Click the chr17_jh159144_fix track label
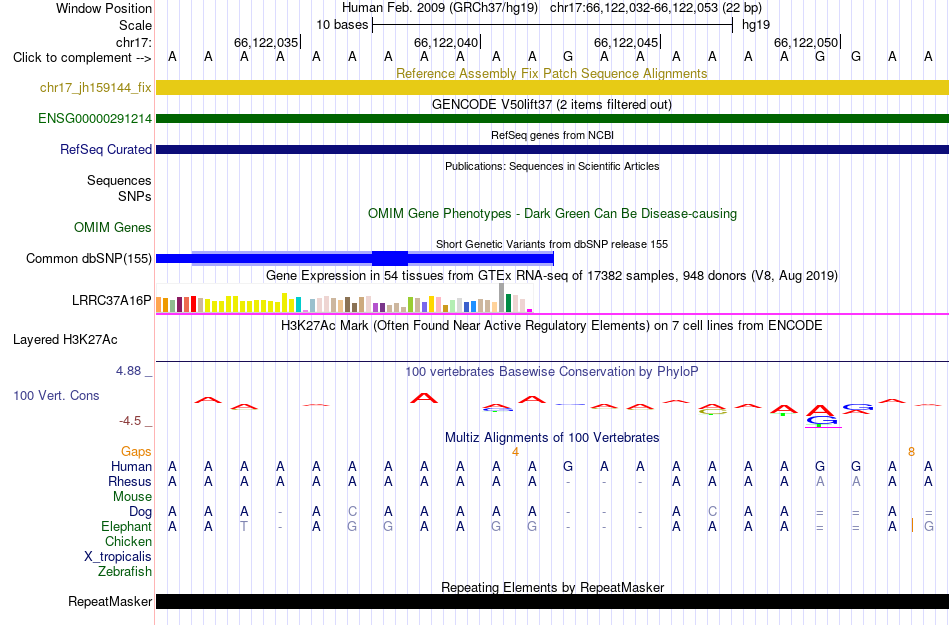Screen dimensions: 950x625 (x=96, y=88)
